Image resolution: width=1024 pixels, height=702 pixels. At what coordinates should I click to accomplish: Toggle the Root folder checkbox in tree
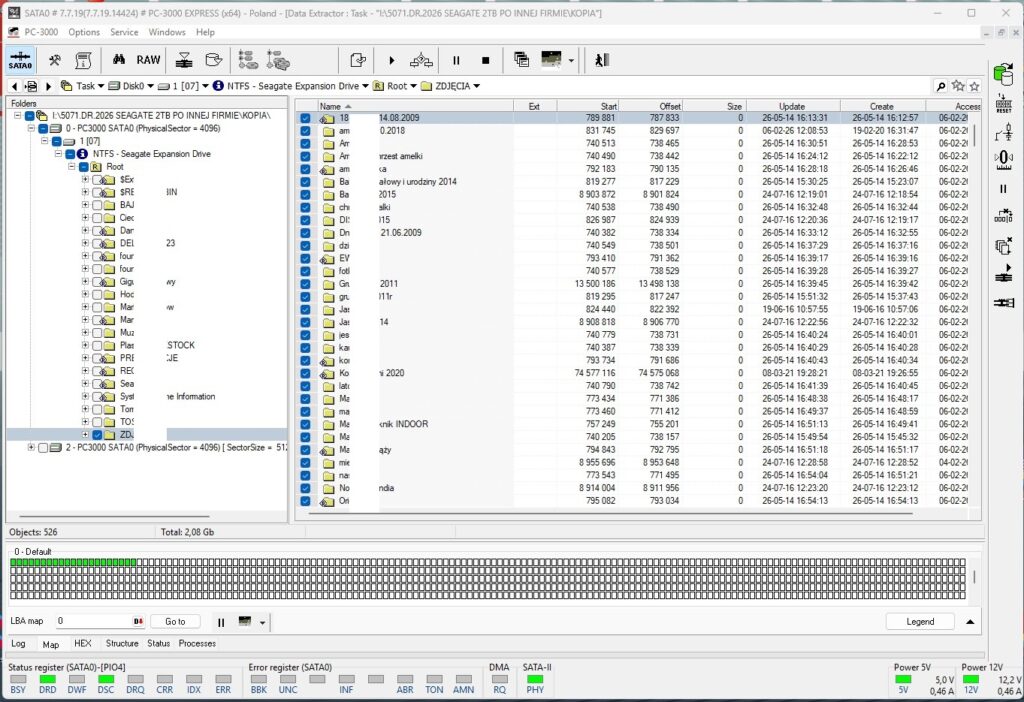click(84, 167)
